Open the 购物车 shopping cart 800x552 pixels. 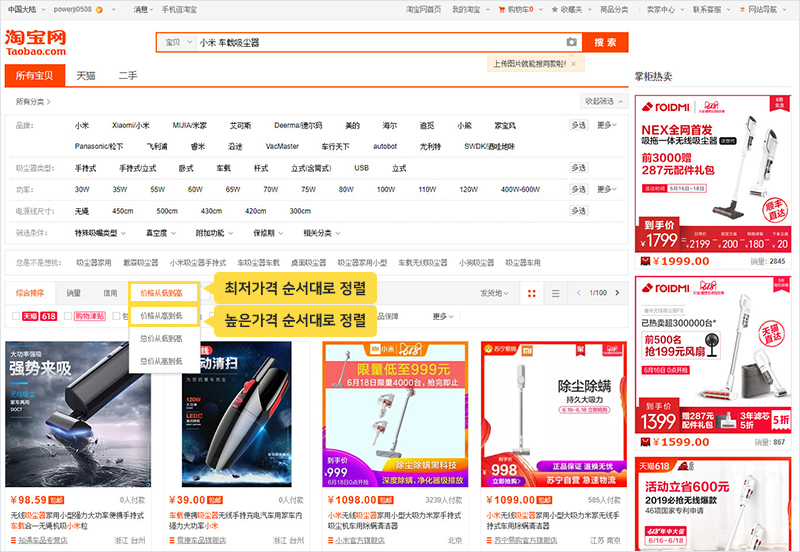coord(519,9)
